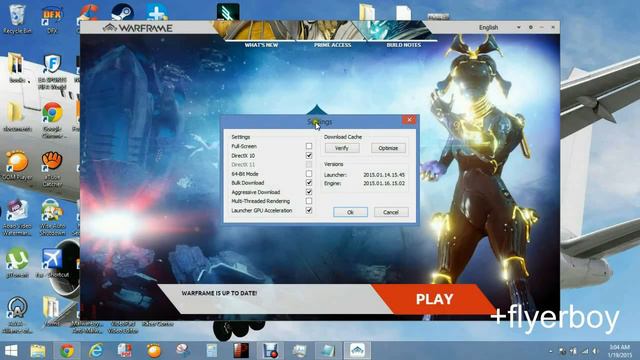
Task: Disable the Bulk Download checkbox
Action: point(309,183)
